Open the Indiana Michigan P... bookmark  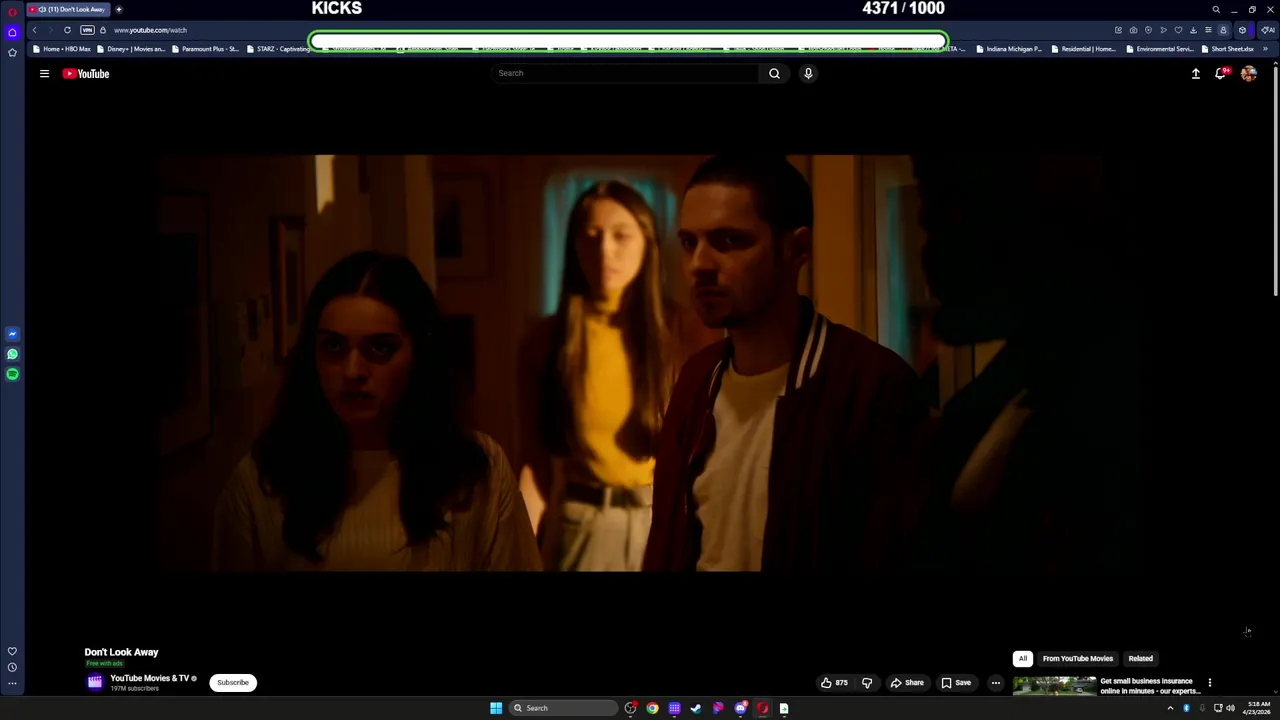tap(1008, 49)
